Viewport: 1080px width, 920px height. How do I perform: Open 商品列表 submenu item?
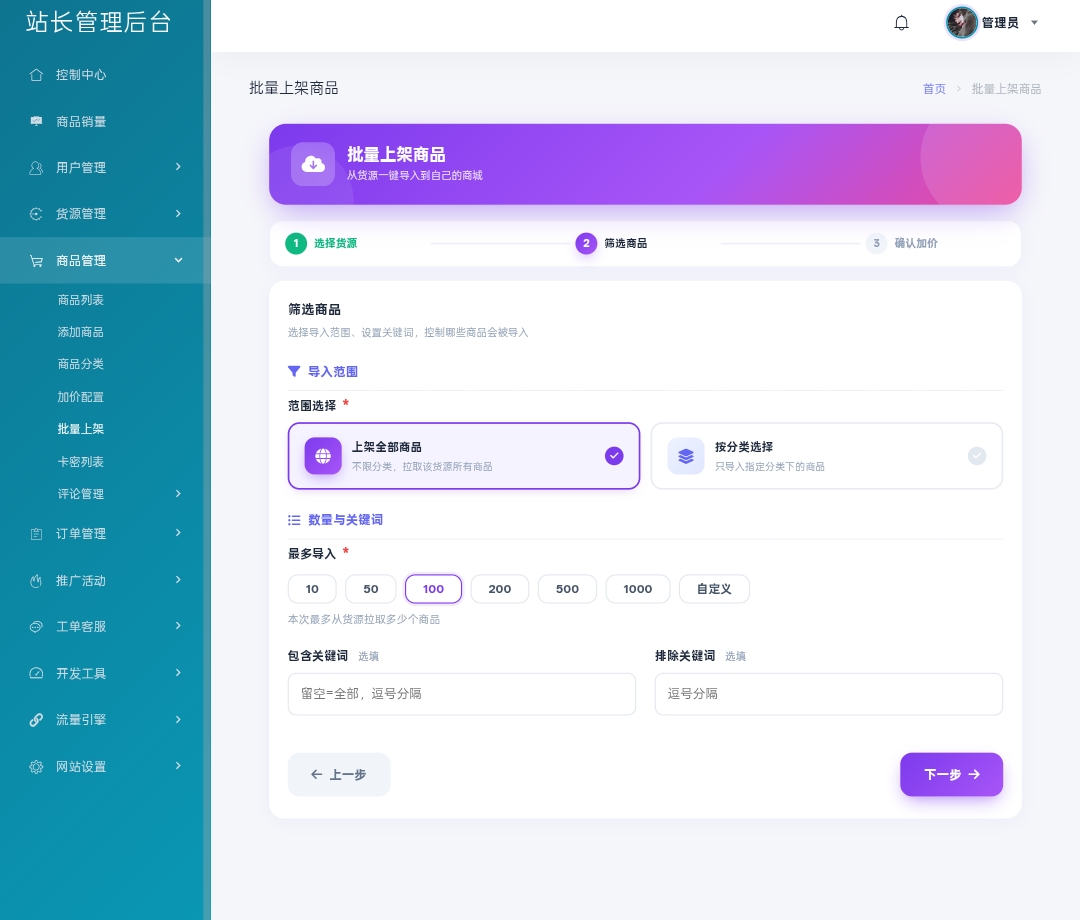tap(81, 300)
